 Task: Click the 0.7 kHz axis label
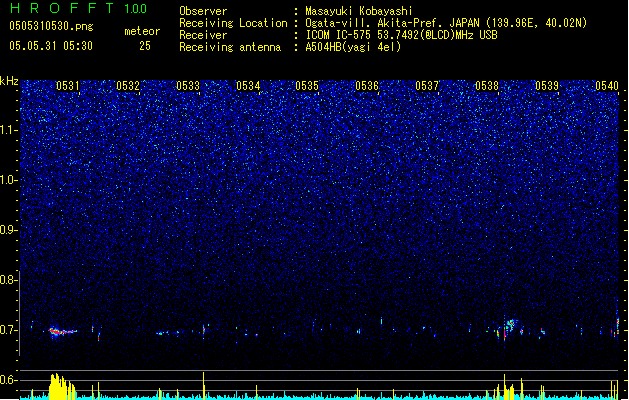[8, 330]
